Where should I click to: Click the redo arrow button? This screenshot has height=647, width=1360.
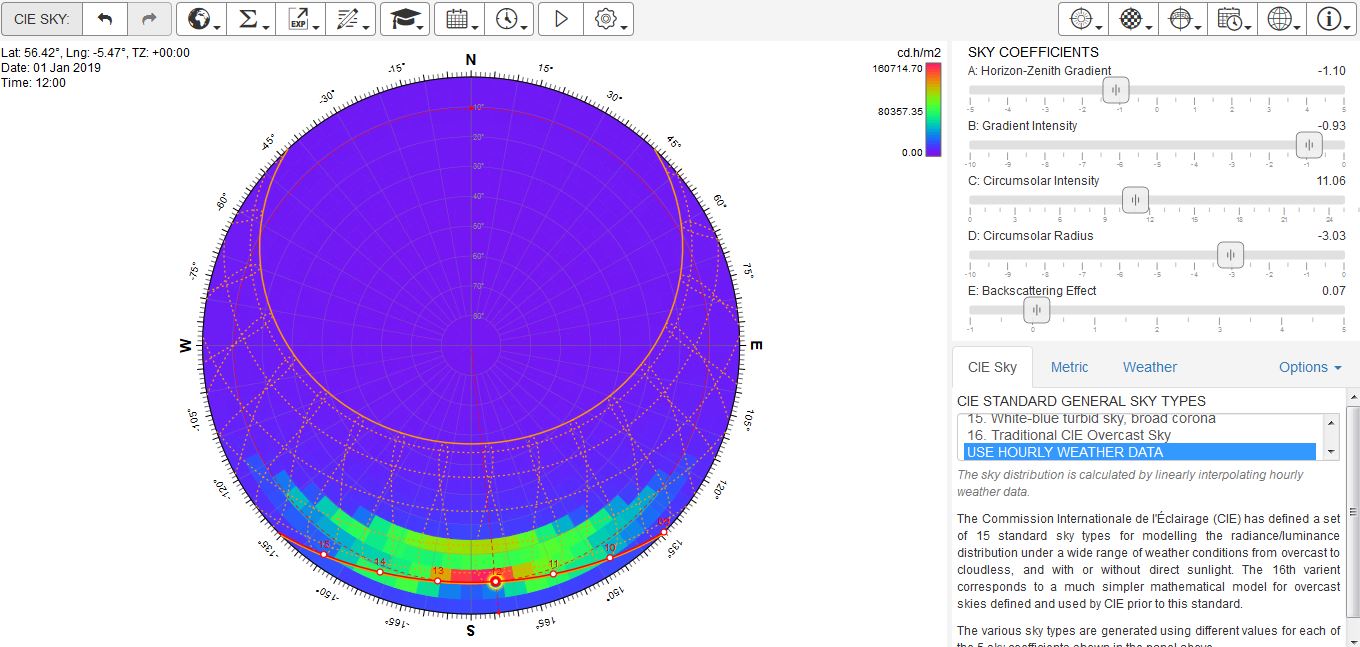coord(149,19)
